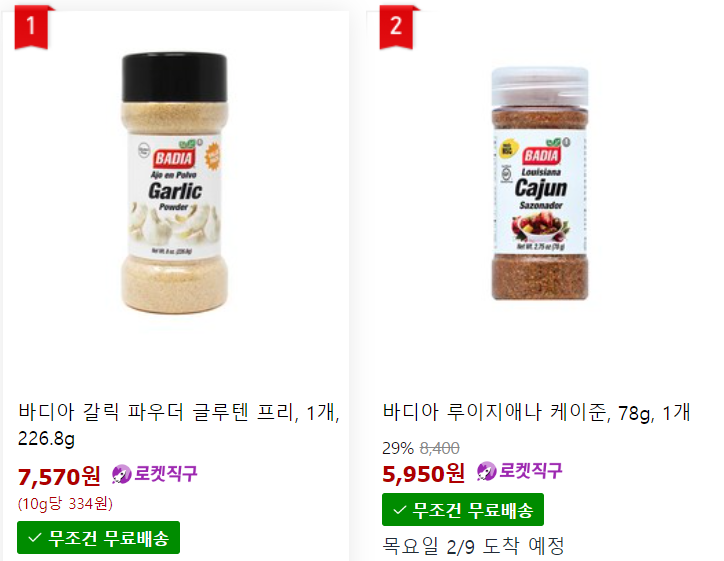
Task: Click the rank 1 red ribbon badge
Action: click(31, 27)
